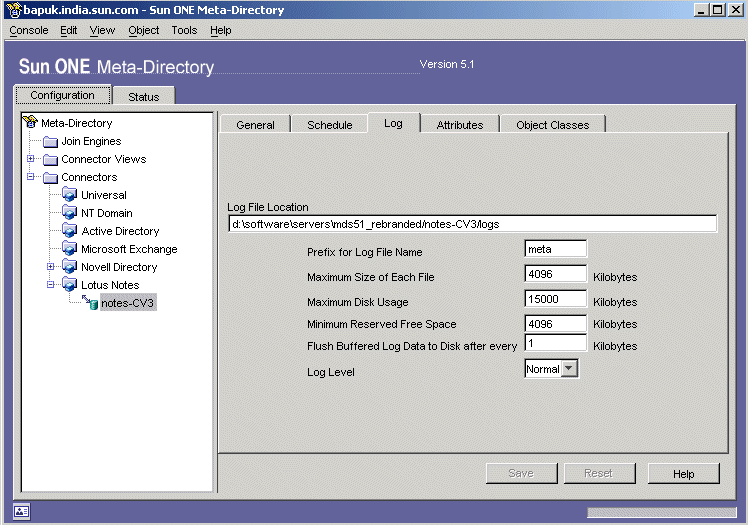Click the 'Log File Location' label

pyautogui.click(x=268, y=207)
